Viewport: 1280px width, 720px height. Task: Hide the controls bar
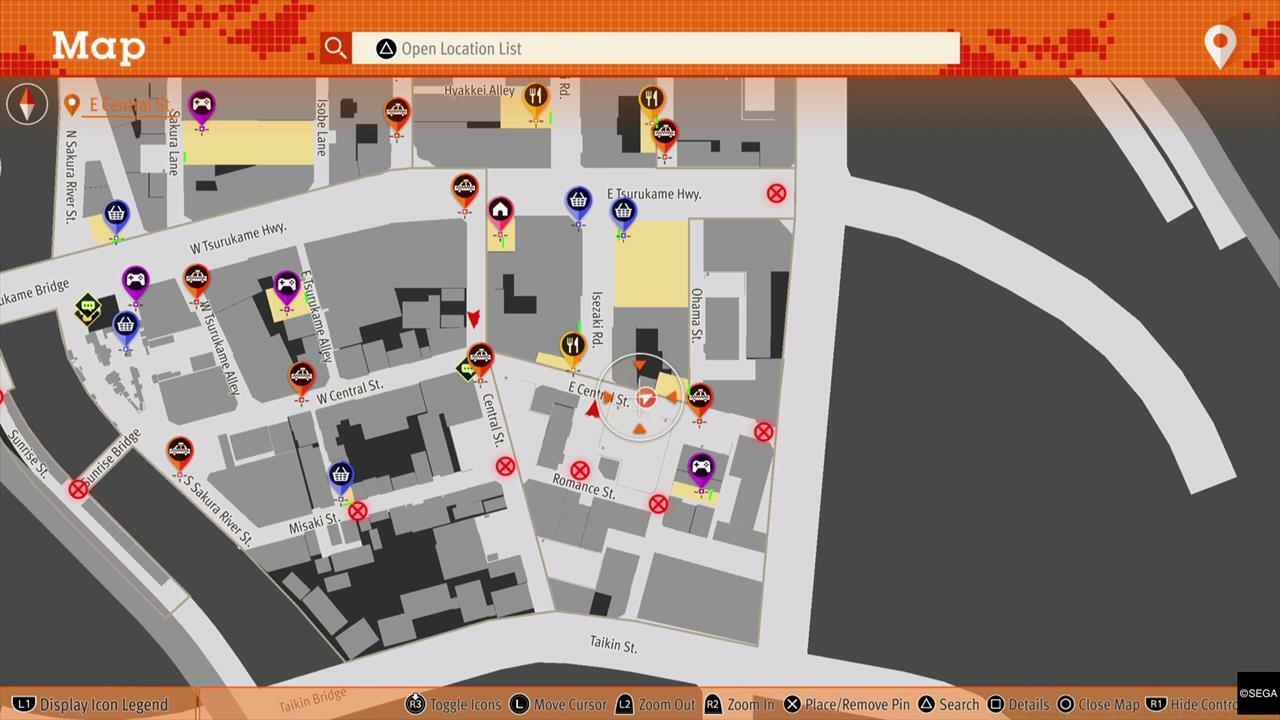coord(1192,704)
